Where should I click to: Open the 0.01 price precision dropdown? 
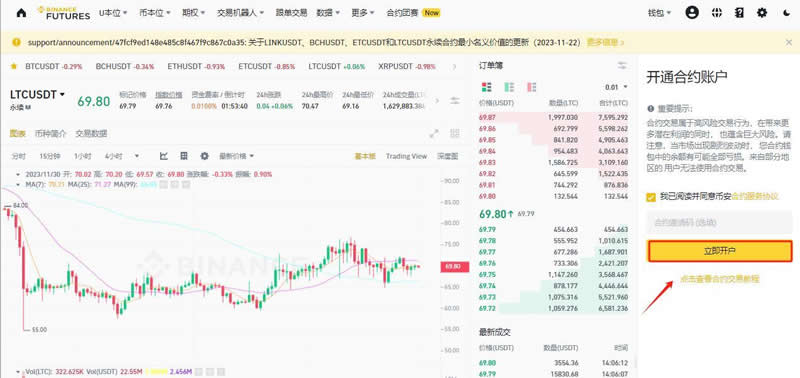[x=616, y=87]
